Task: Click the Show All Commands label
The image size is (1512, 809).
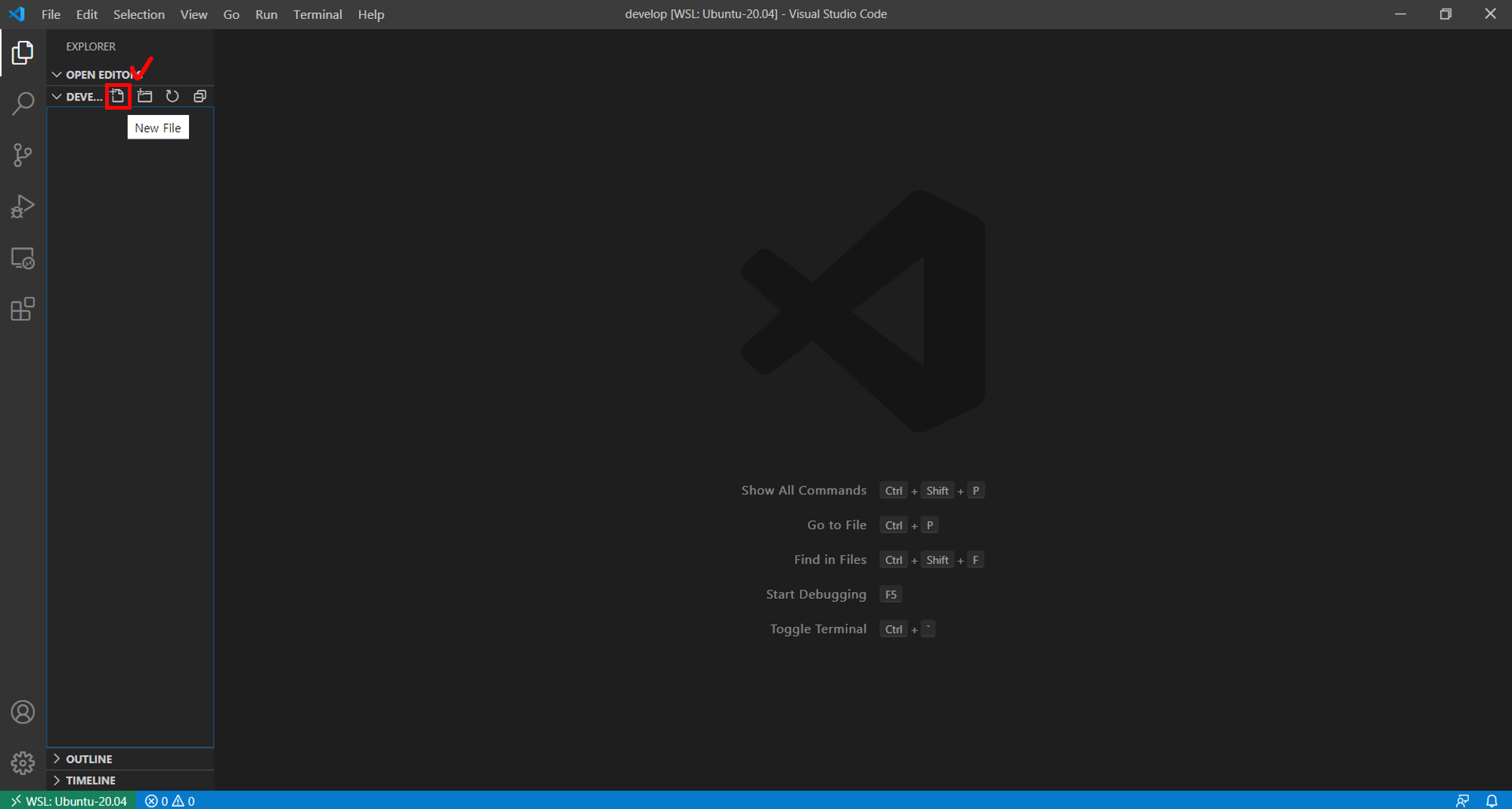Action: (x=804, y=490)
